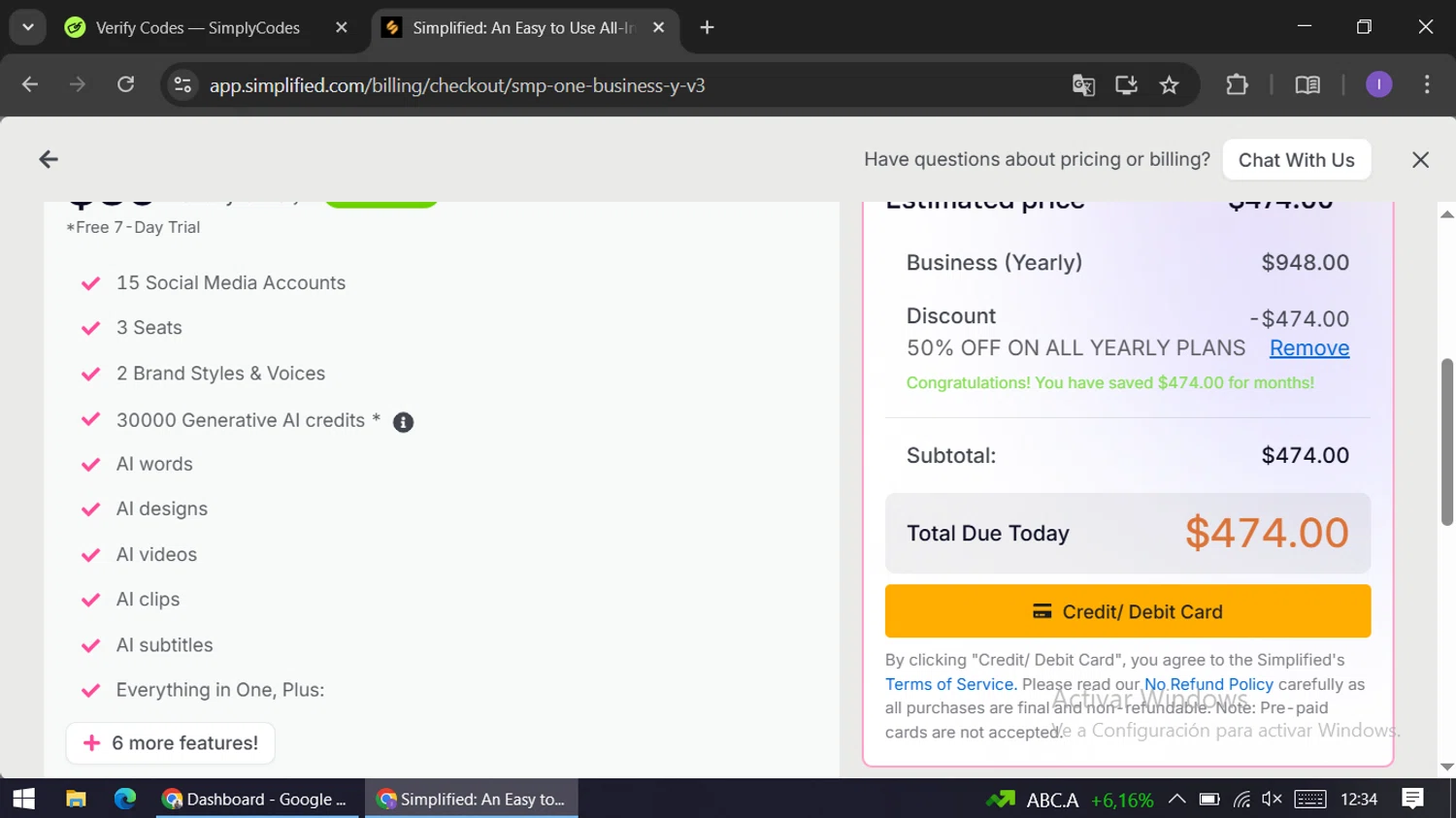
Task: Click the muted volume speaker icon
Action: [1272, 800]
